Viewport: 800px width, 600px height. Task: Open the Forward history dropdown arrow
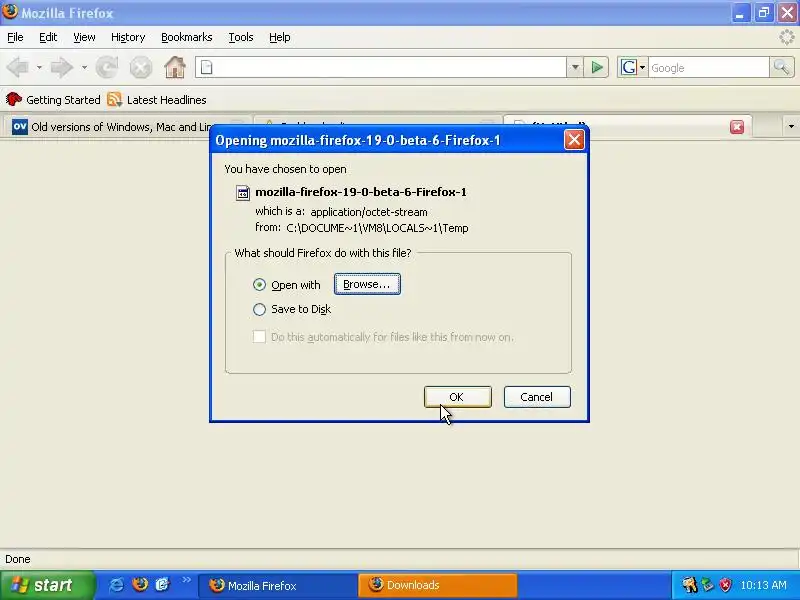[84, 67]
